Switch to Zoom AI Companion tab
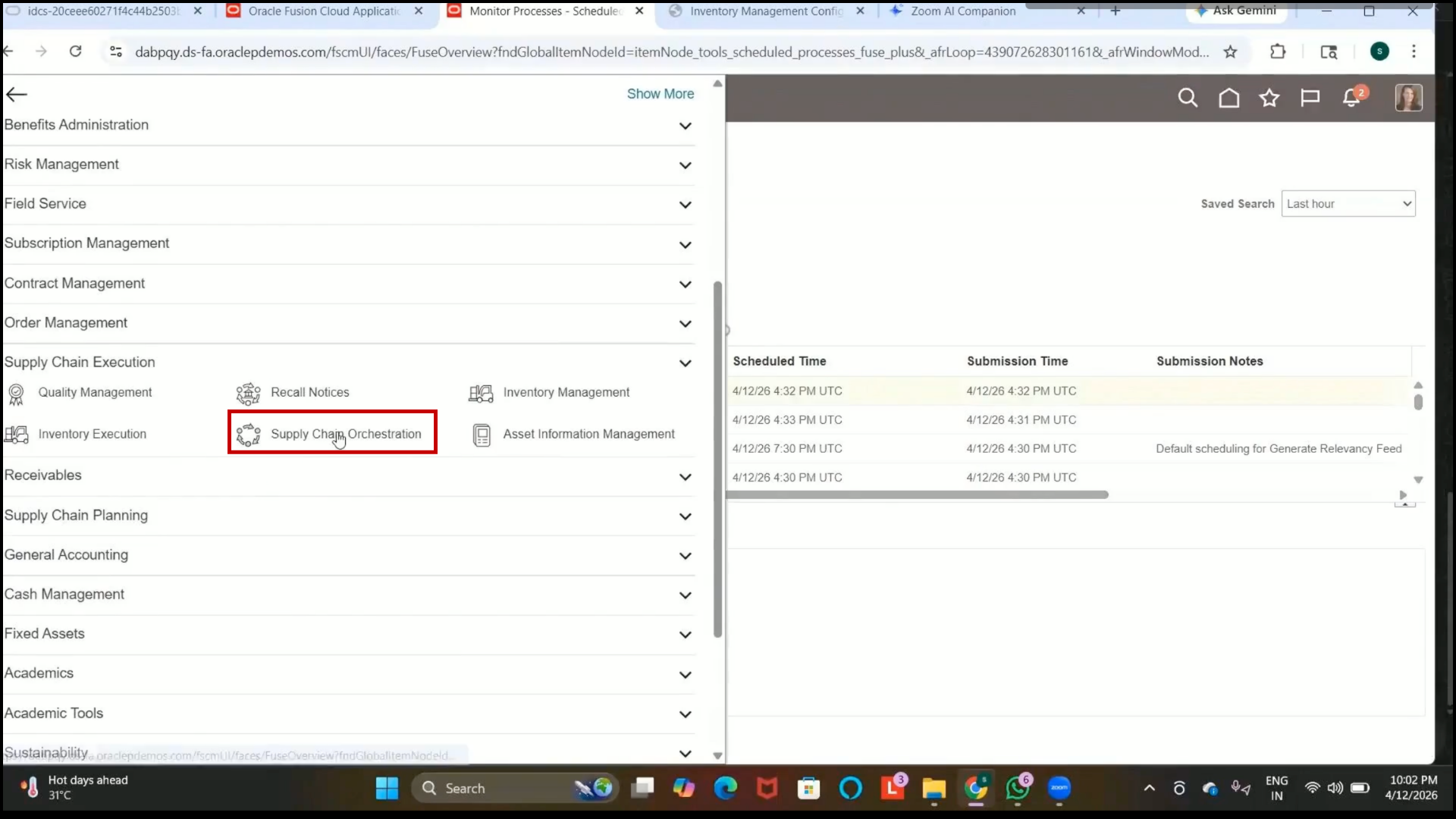This screenshot has height=819, width=1456. [963, 11]
